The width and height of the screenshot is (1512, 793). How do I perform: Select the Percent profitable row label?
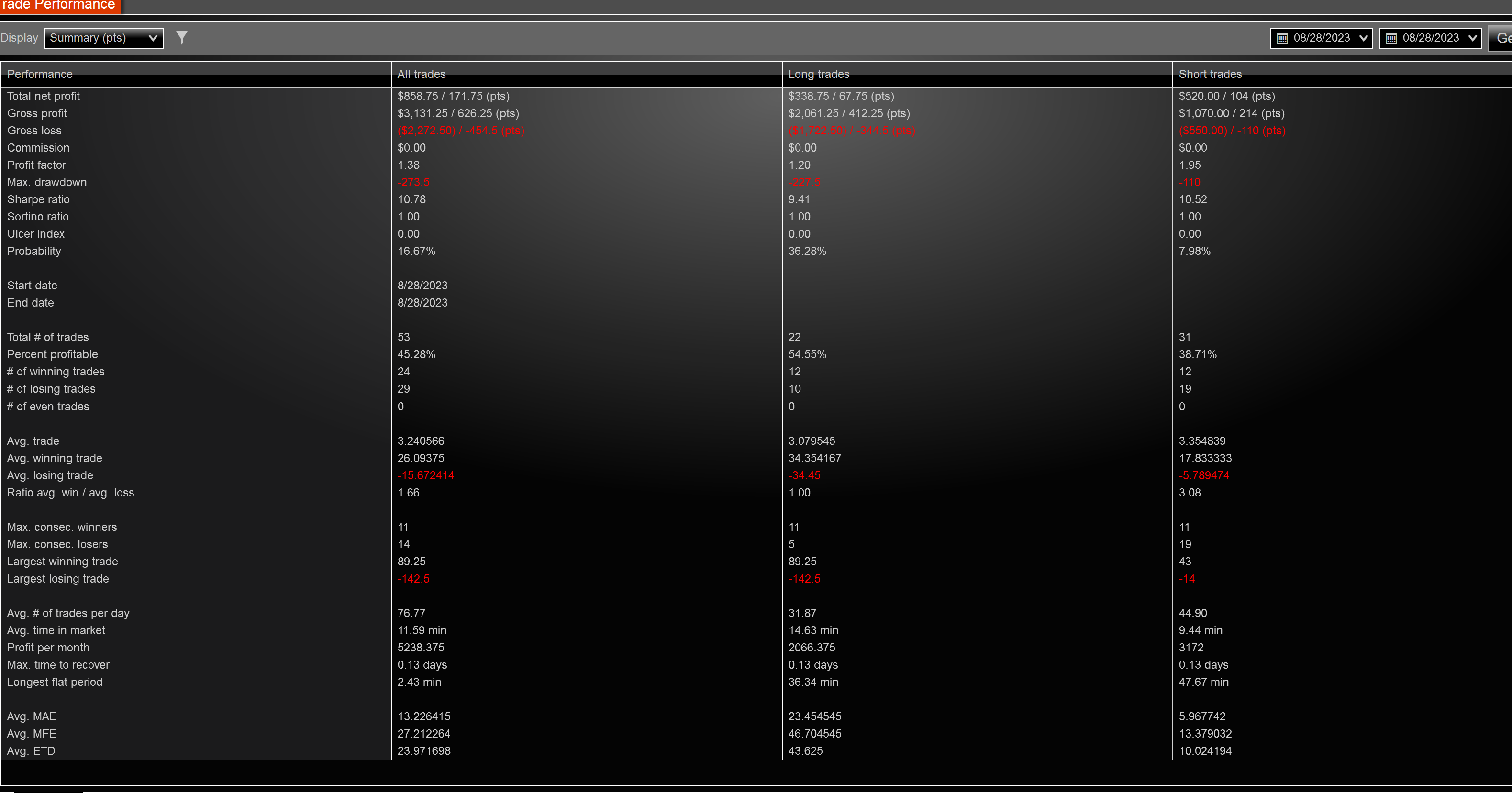52,354
